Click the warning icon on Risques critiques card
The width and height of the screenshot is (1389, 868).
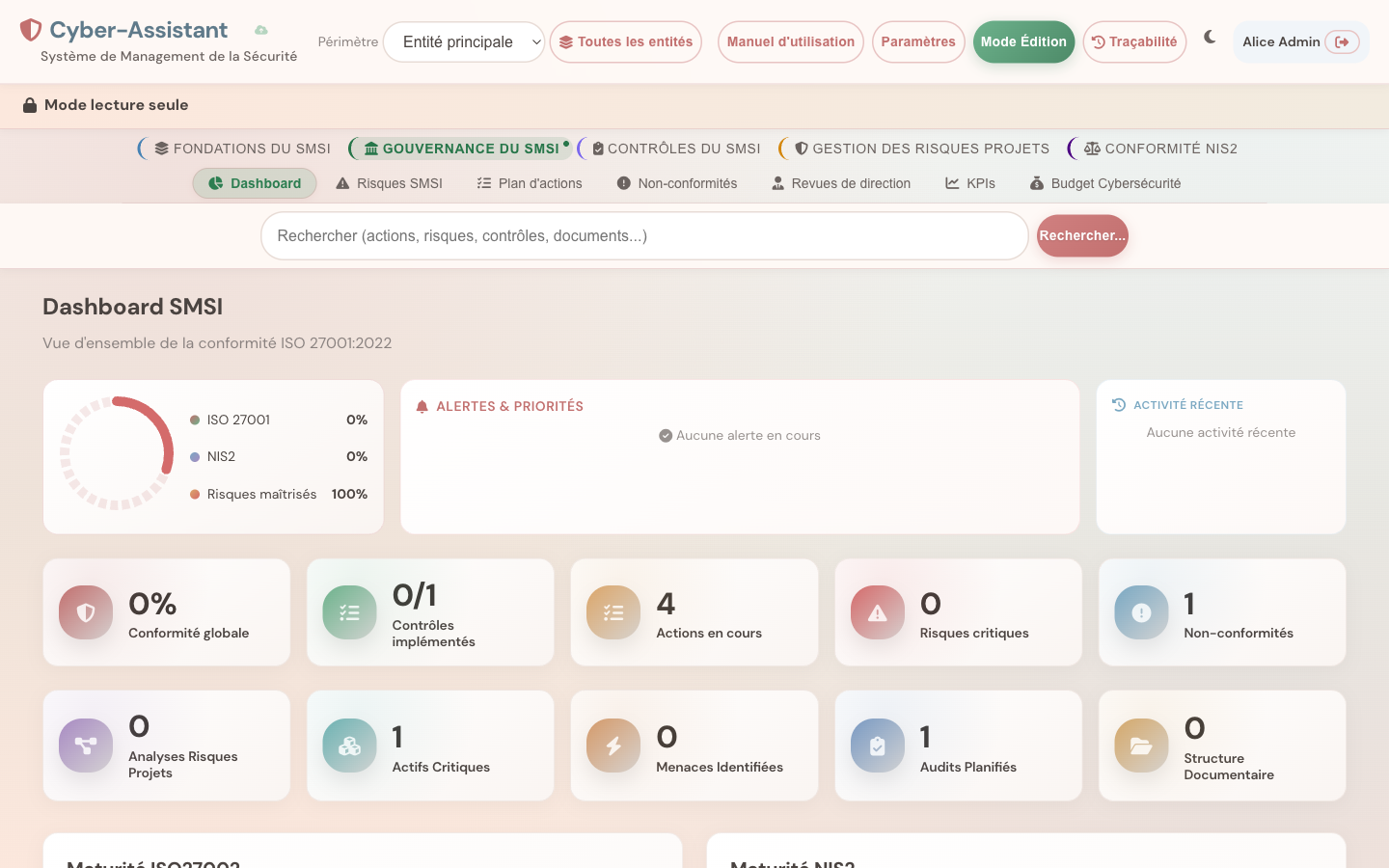pyautogui.click(x=877, y=612)
